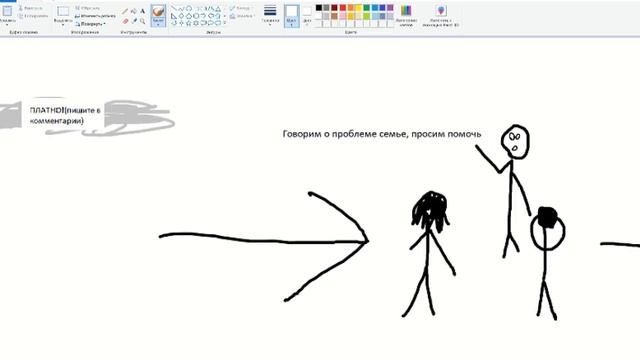Image resolution: width=640 pixels, height=360 pixels.
Task: Open the Rotate (Повернуть) dropdown
Action: 90,24
